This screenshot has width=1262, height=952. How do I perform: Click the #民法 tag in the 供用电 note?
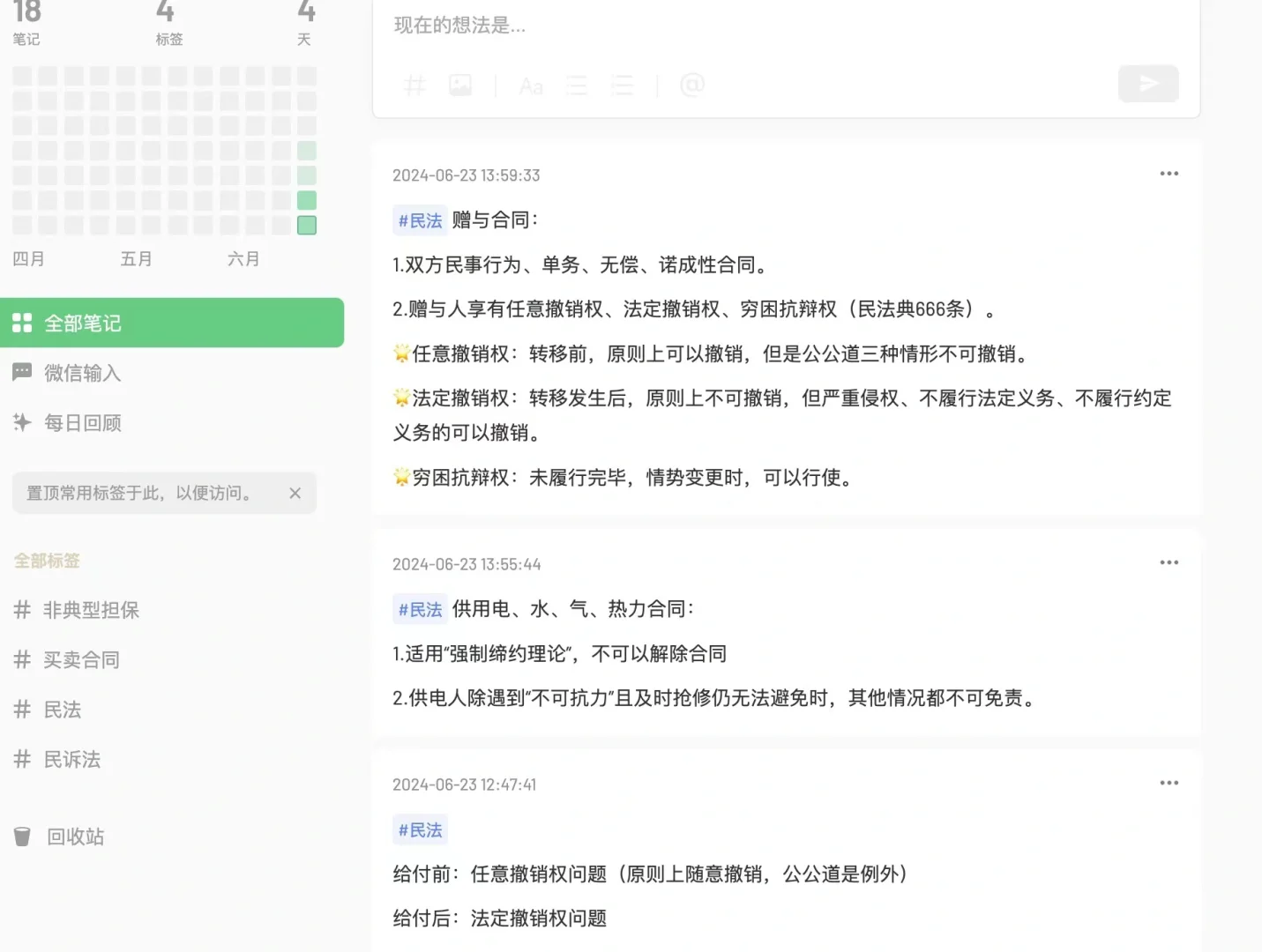420,609
